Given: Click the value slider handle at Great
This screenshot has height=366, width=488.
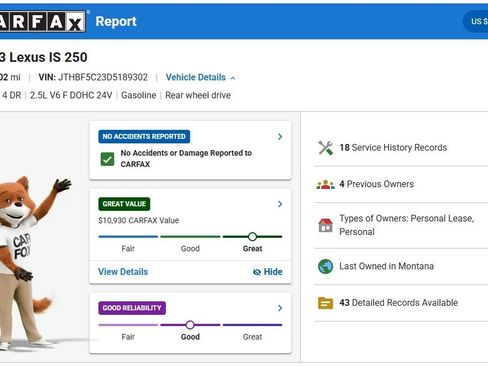Looking at the screenshot, I should 252,237.
